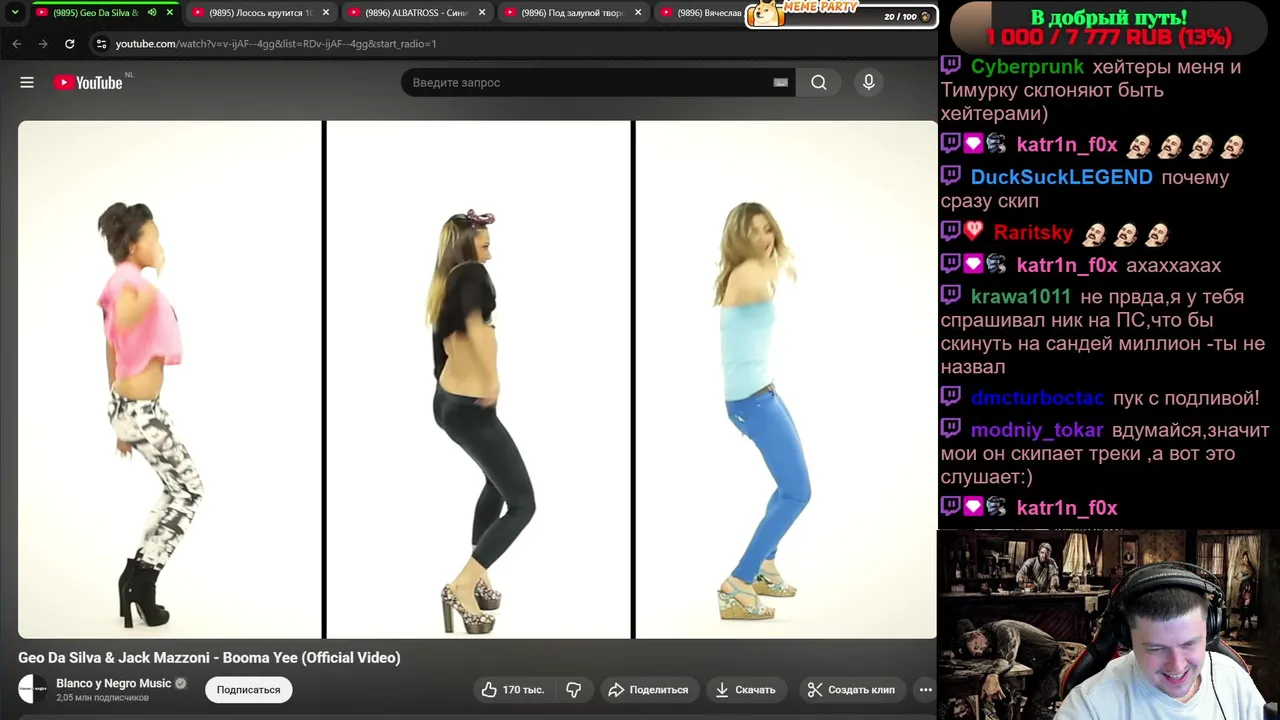Click dmcturboctac username in chat
Image resolution: width=1280 pixels, height=720 pixels.
(x=1037, y=398)
